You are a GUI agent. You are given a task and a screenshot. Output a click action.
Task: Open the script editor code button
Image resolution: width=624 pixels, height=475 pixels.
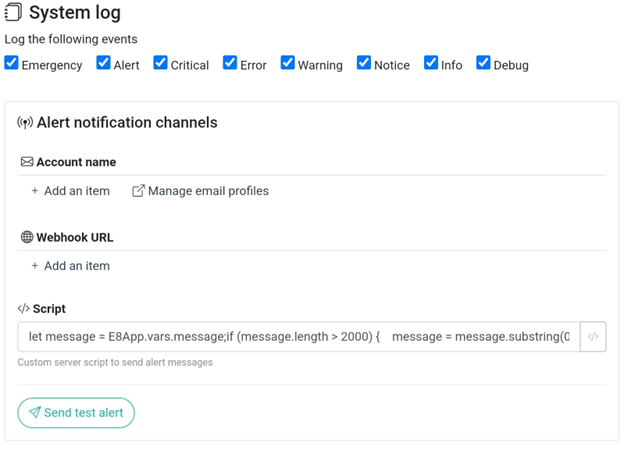pos(593,337)
